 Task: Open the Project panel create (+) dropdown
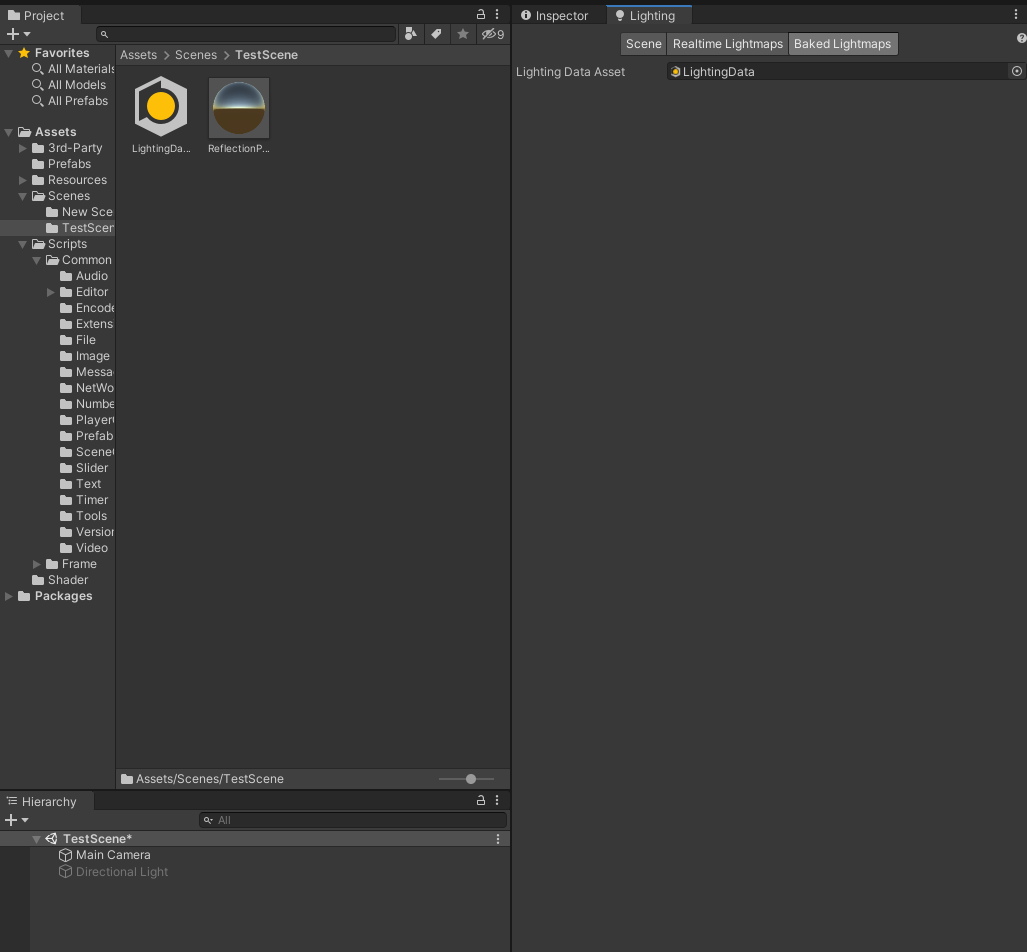pyautogui.click(x=18, y=33)
